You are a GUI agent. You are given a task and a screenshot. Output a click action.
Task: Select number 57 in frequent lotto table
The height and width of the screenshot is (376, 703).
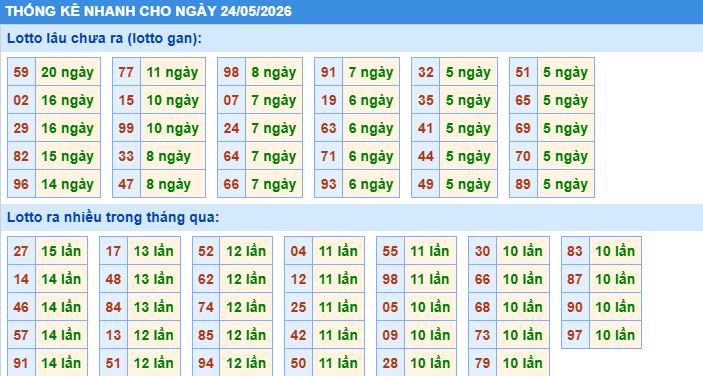point(21,335)
